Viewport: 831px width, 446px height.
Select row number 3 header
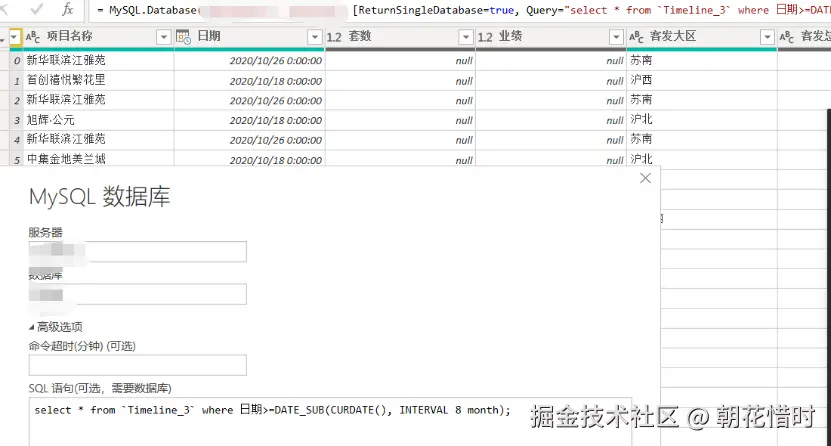tap(16, 120)
